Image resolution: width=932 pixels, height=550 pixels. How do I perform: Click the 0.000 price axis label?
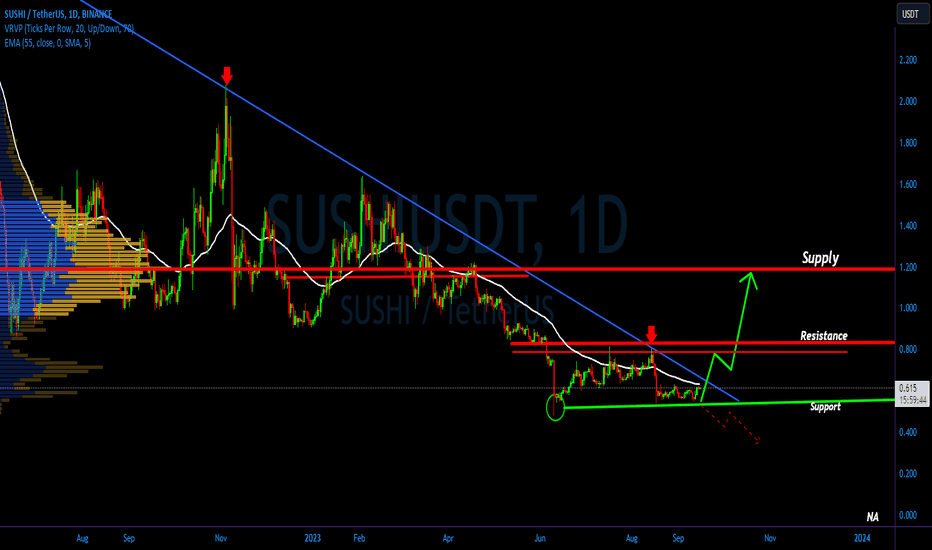coord(908,515)
